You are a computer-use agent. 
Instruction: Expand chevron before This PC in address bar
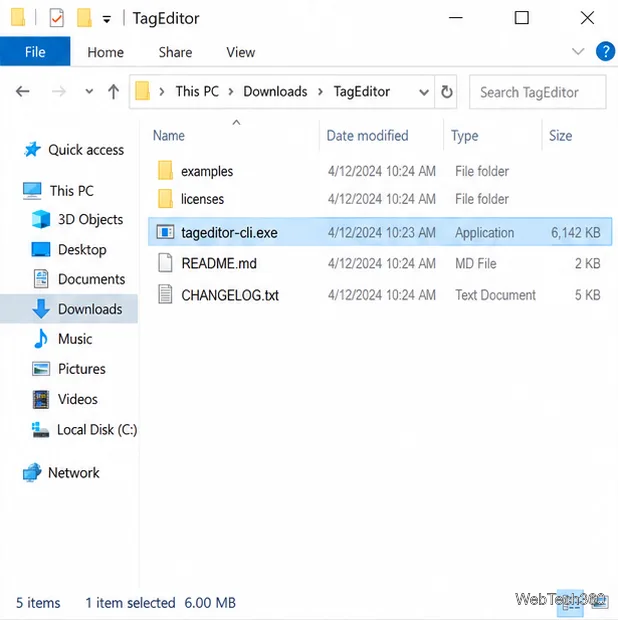click(x=162, y=92)
